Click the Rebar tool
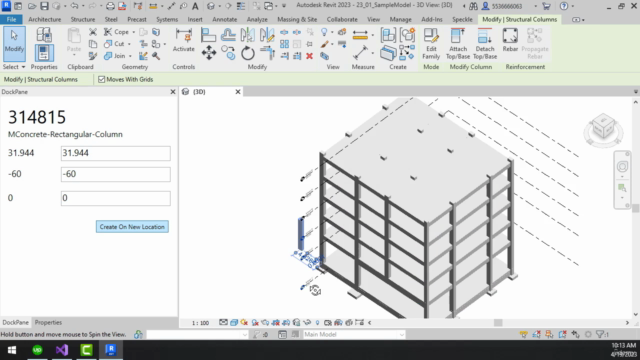 coord(510,40)
